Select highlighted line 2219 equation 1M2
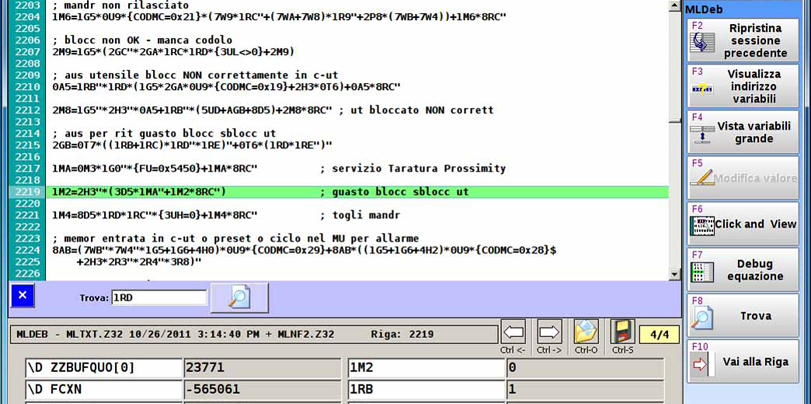Viewport: 811px width, 404px height. (x=357, y=192)
